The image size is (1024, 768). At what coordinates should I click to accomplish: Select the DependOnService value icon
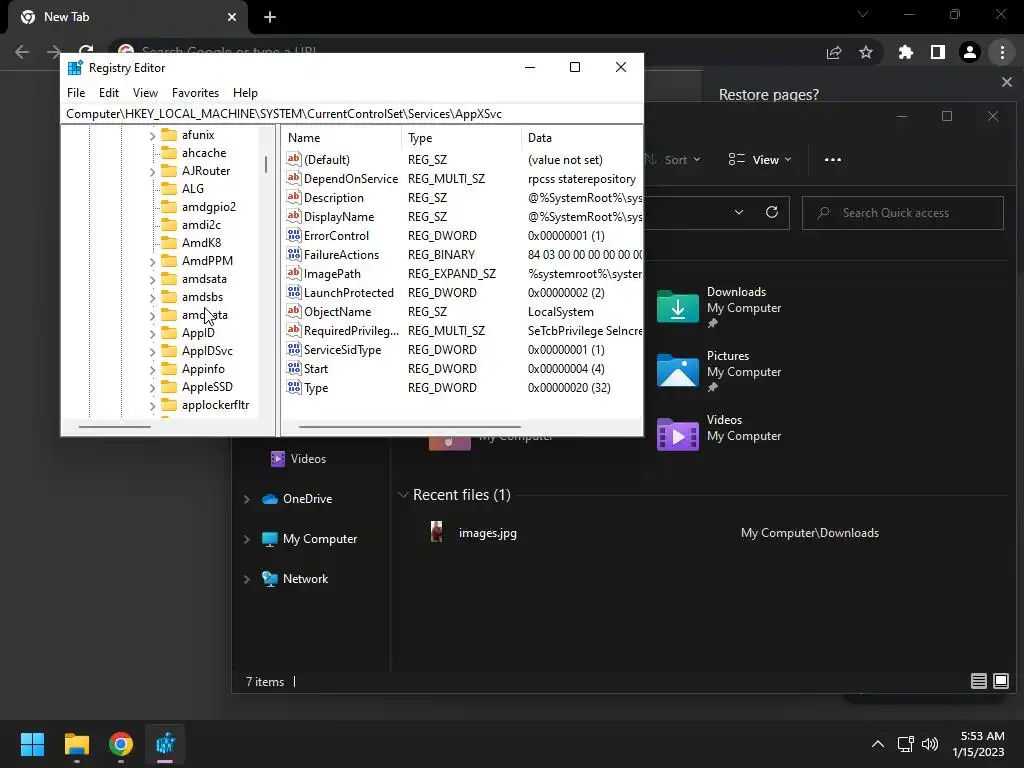point(294,178)
